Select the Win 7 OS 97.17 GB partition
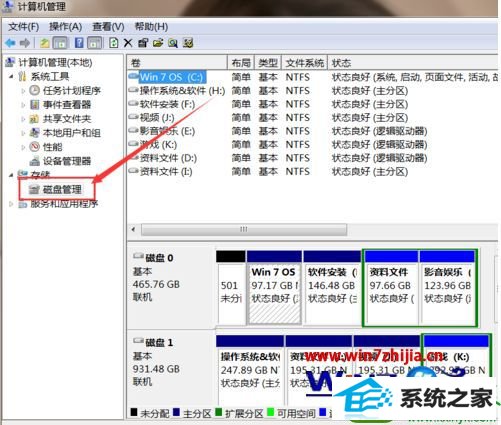 [x=274, y=288]
